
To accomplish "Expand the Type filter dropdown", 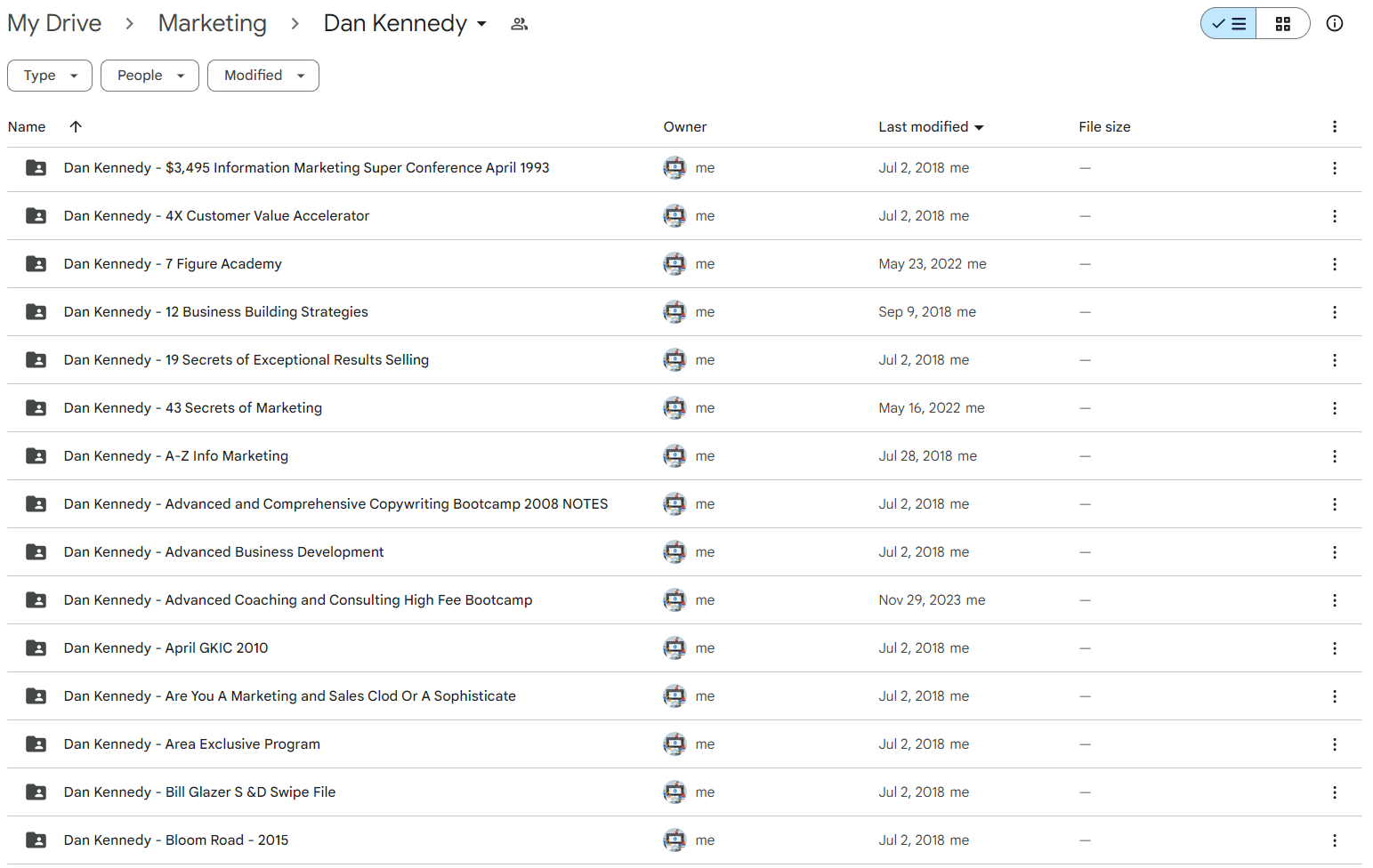I will click(x=50, y=76).
